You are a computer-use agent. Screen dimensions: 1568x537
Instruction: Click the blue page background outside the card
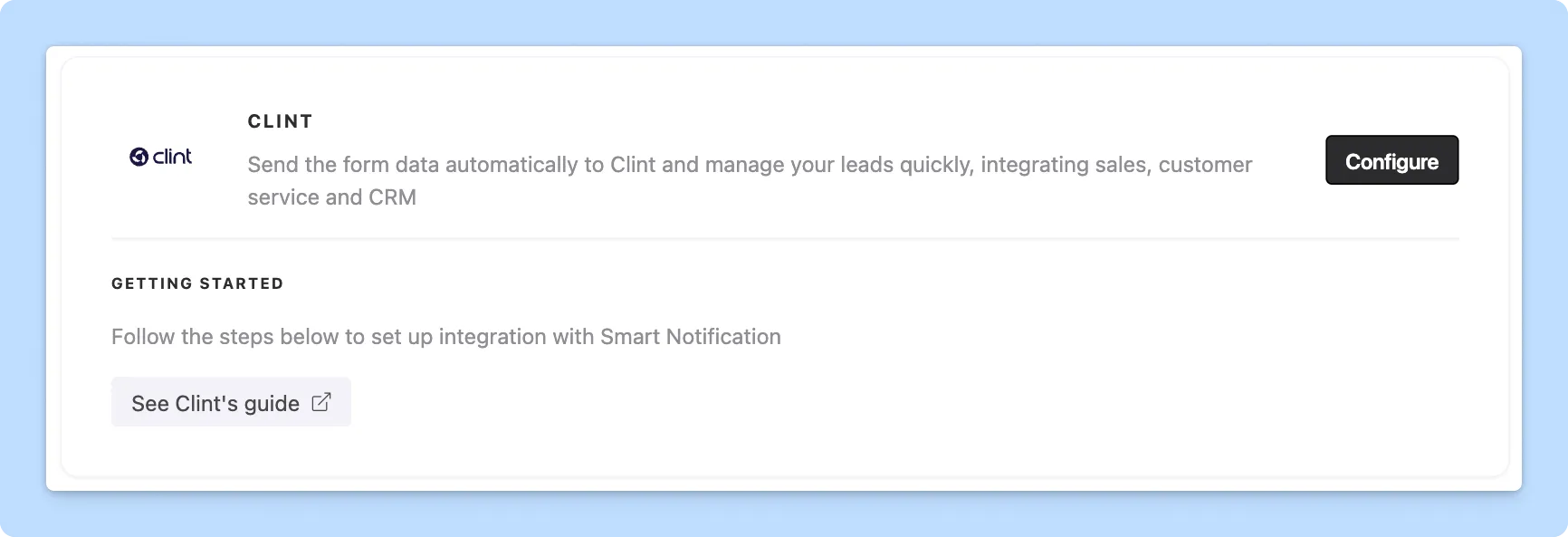(784, 521)
